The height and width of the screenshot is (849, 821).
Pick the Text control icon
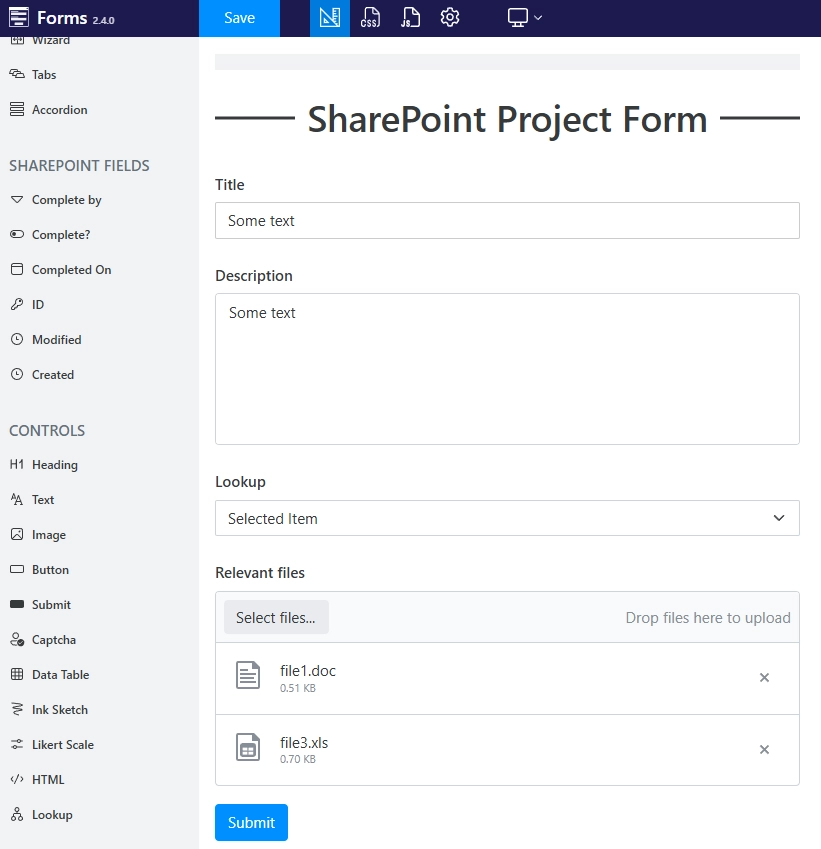tap(17, 499)
